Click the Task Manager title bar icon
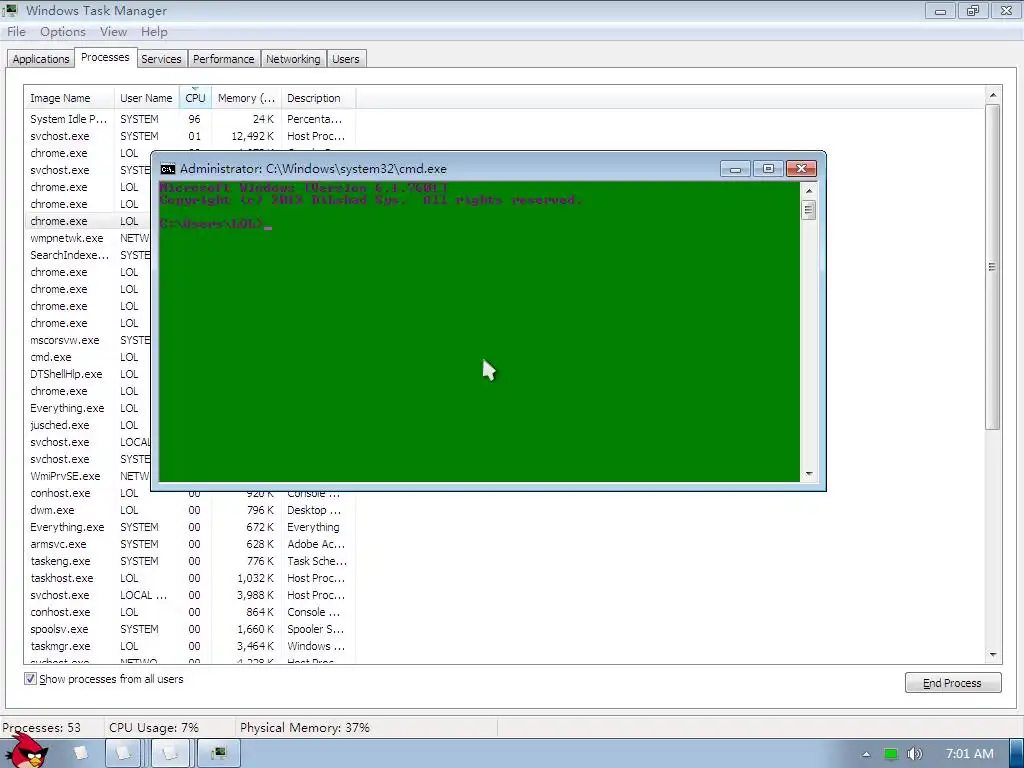 (10, 10)
